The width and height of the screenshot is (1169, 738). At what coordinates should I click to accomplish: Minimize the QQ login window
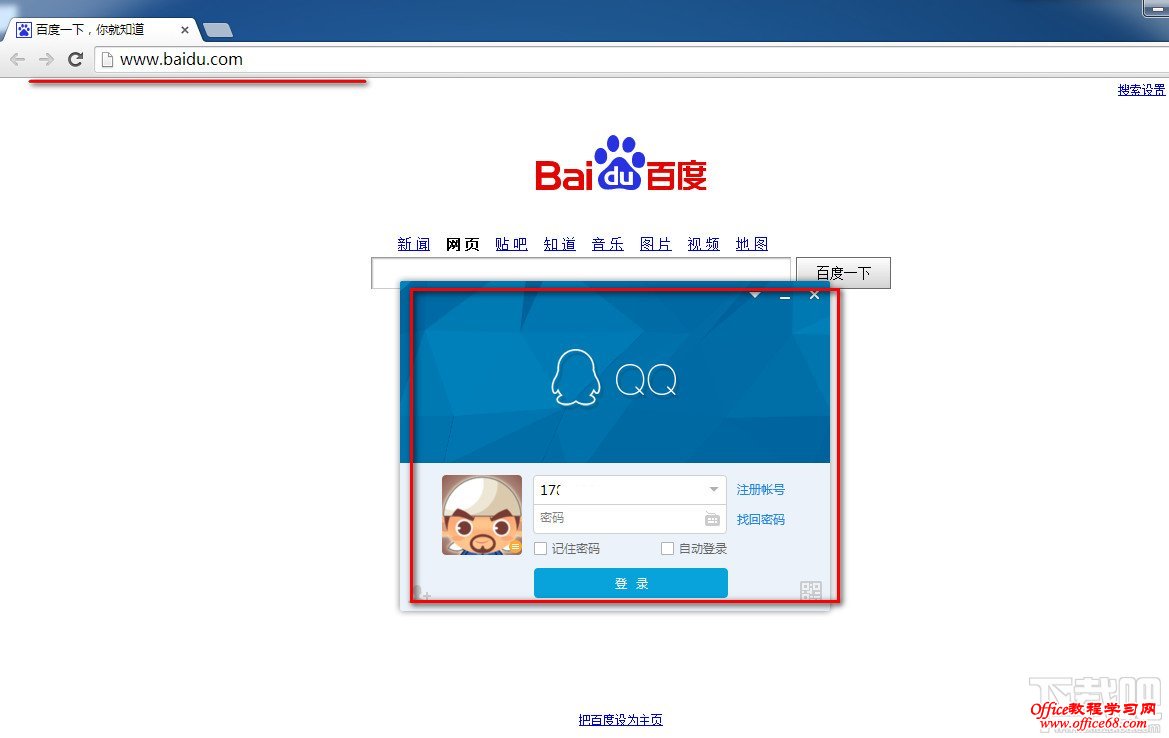(x=785, y=296)
